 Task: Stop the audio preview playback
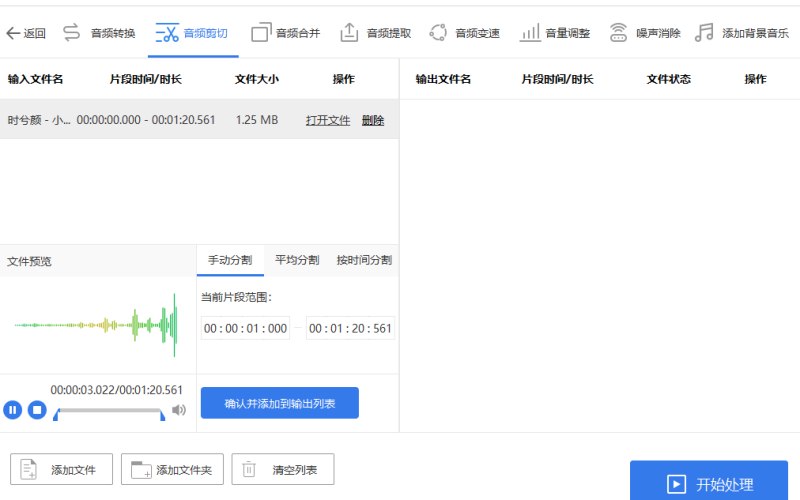[x=37, y=410]
